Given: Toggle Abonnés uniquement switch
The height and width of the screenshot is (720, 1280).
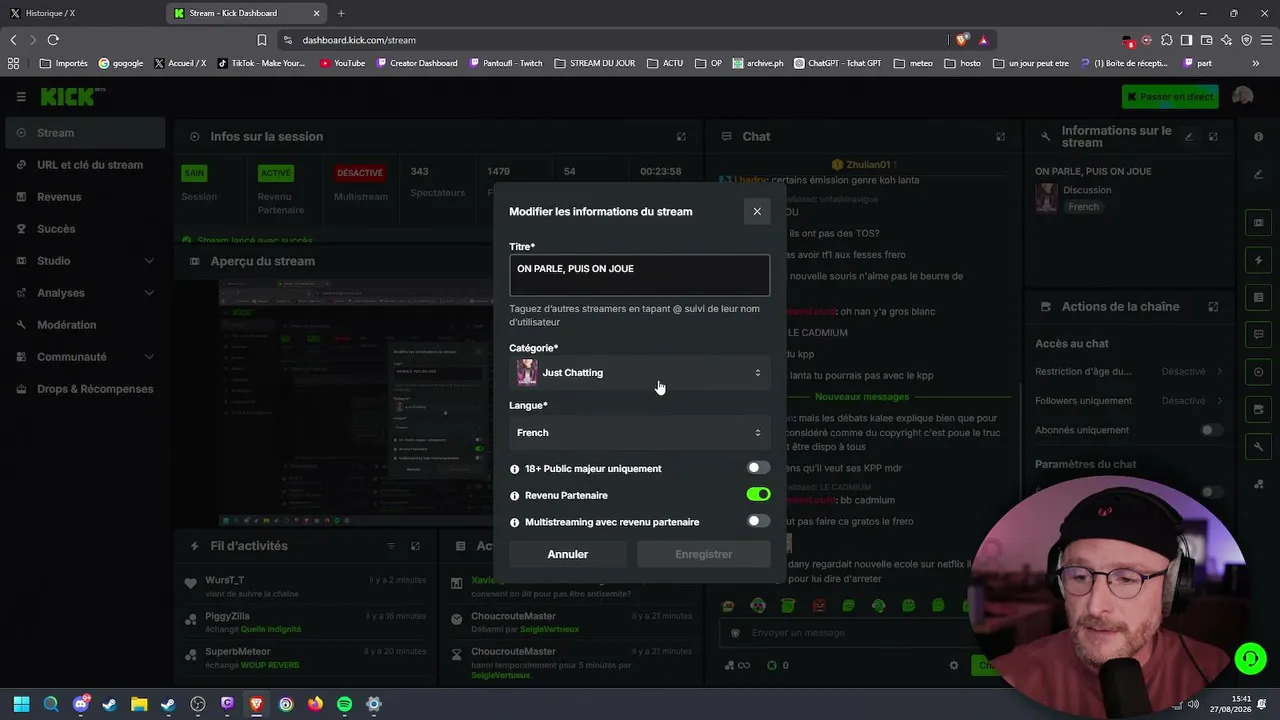Looking at the screenshot, I should [x=1211, y=430].
